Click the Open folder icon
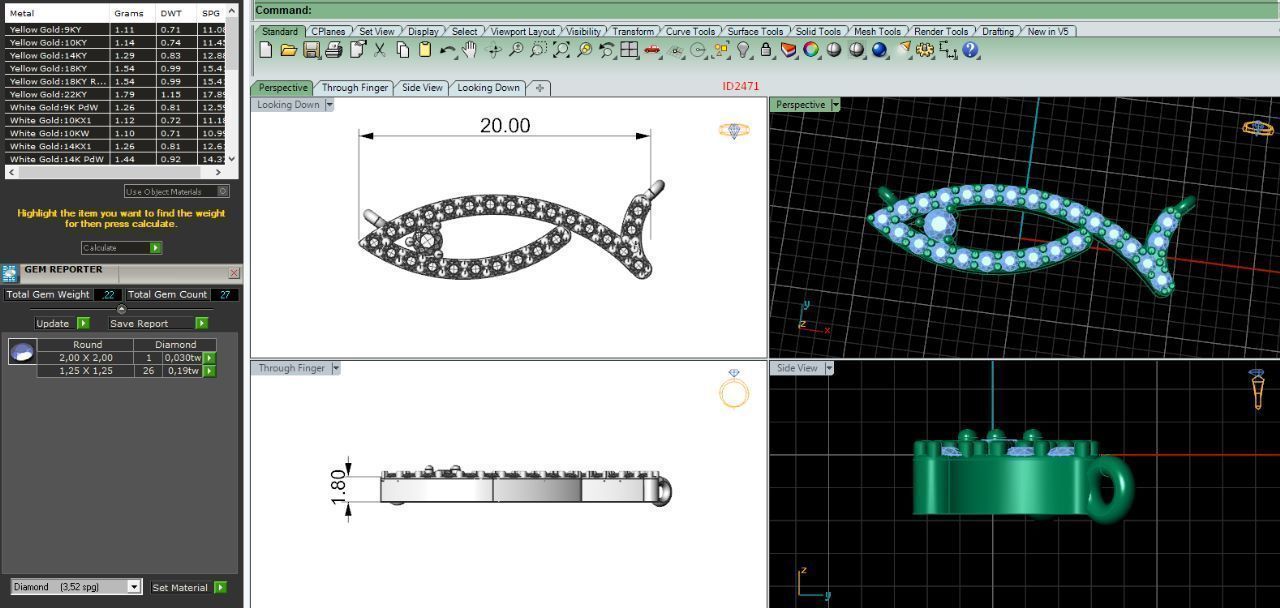Viewport: 1280px width, 608px height. (289, 49)
